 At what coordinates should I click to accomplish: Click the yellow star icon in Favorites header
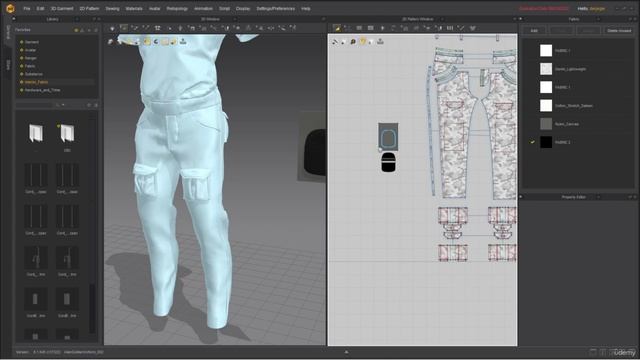[76, 30]
